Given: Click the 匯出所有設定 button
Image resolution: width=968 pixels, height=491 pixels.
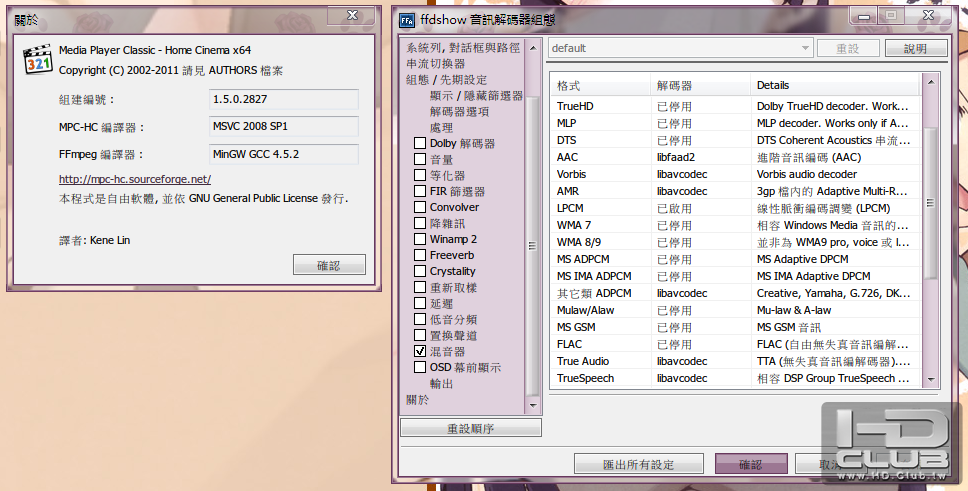Looking at the screenshot, I should [638, 464].
